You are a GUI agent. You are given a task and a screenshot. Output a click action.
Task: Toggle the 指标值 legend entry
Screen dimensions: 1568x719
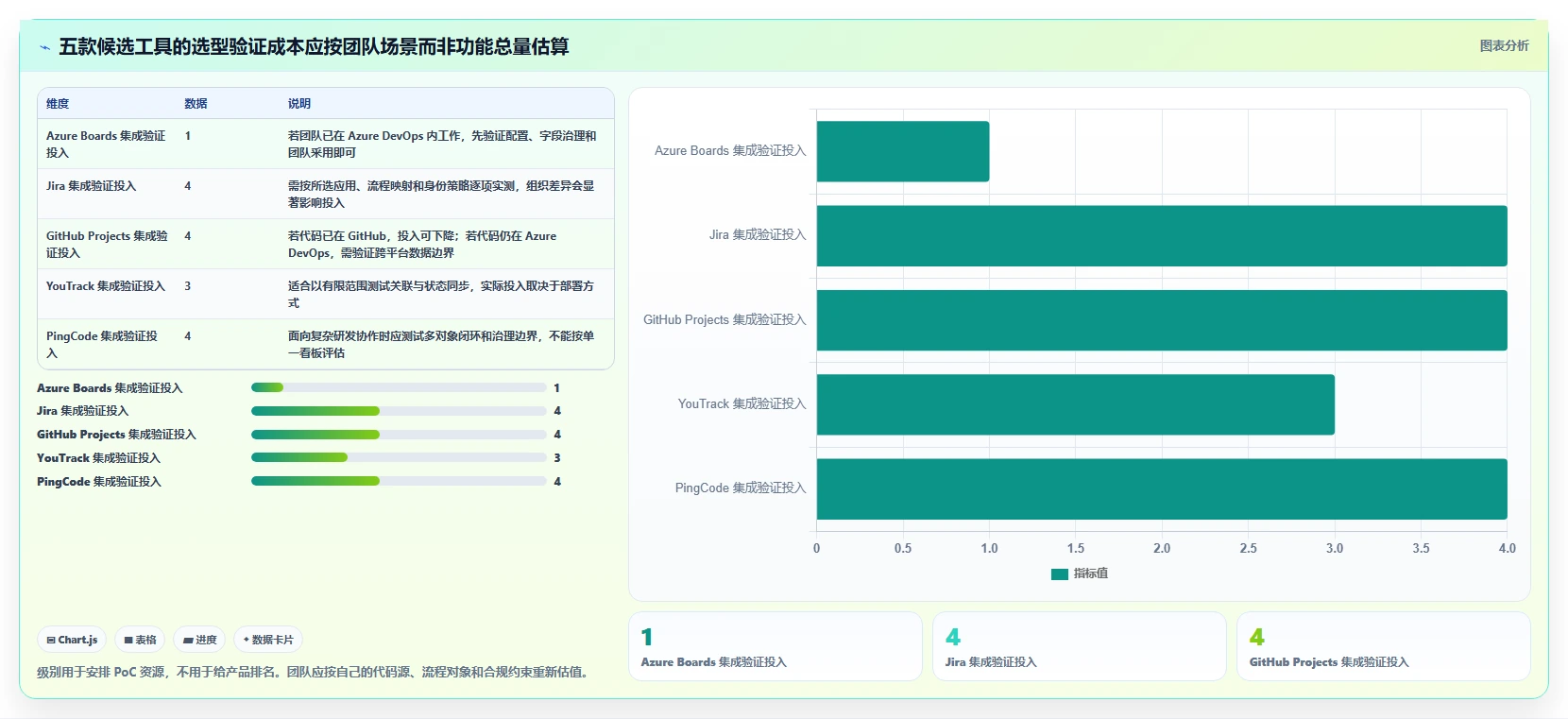point(1080,573)
